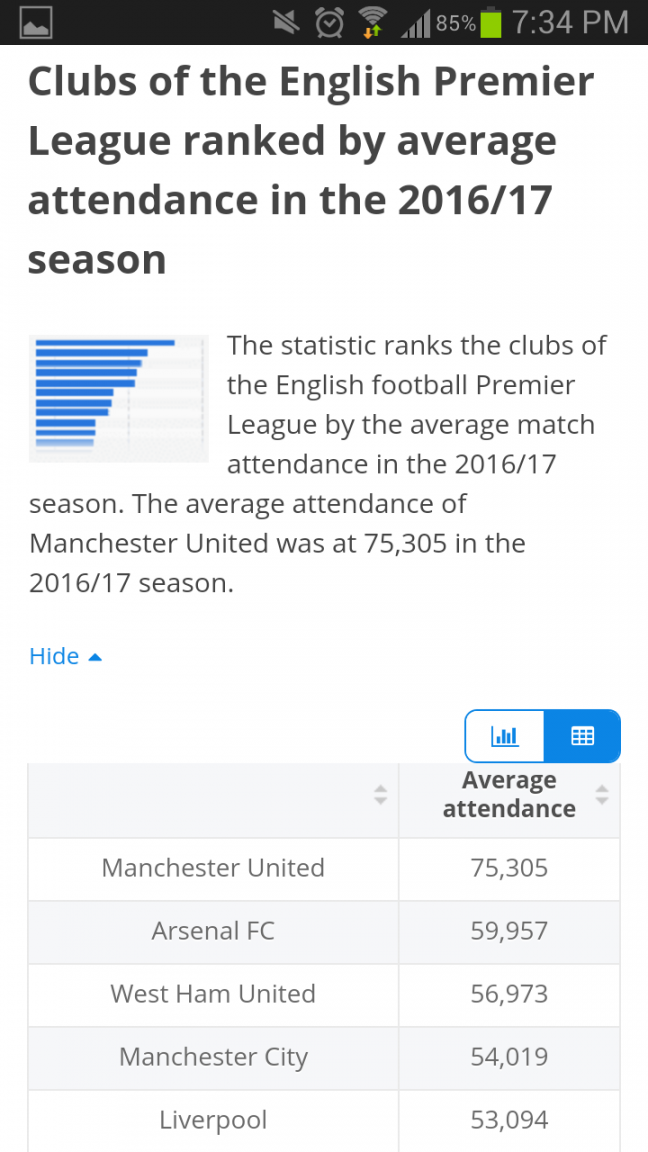Tap the 7:34 PM clock

click(570, 23)
